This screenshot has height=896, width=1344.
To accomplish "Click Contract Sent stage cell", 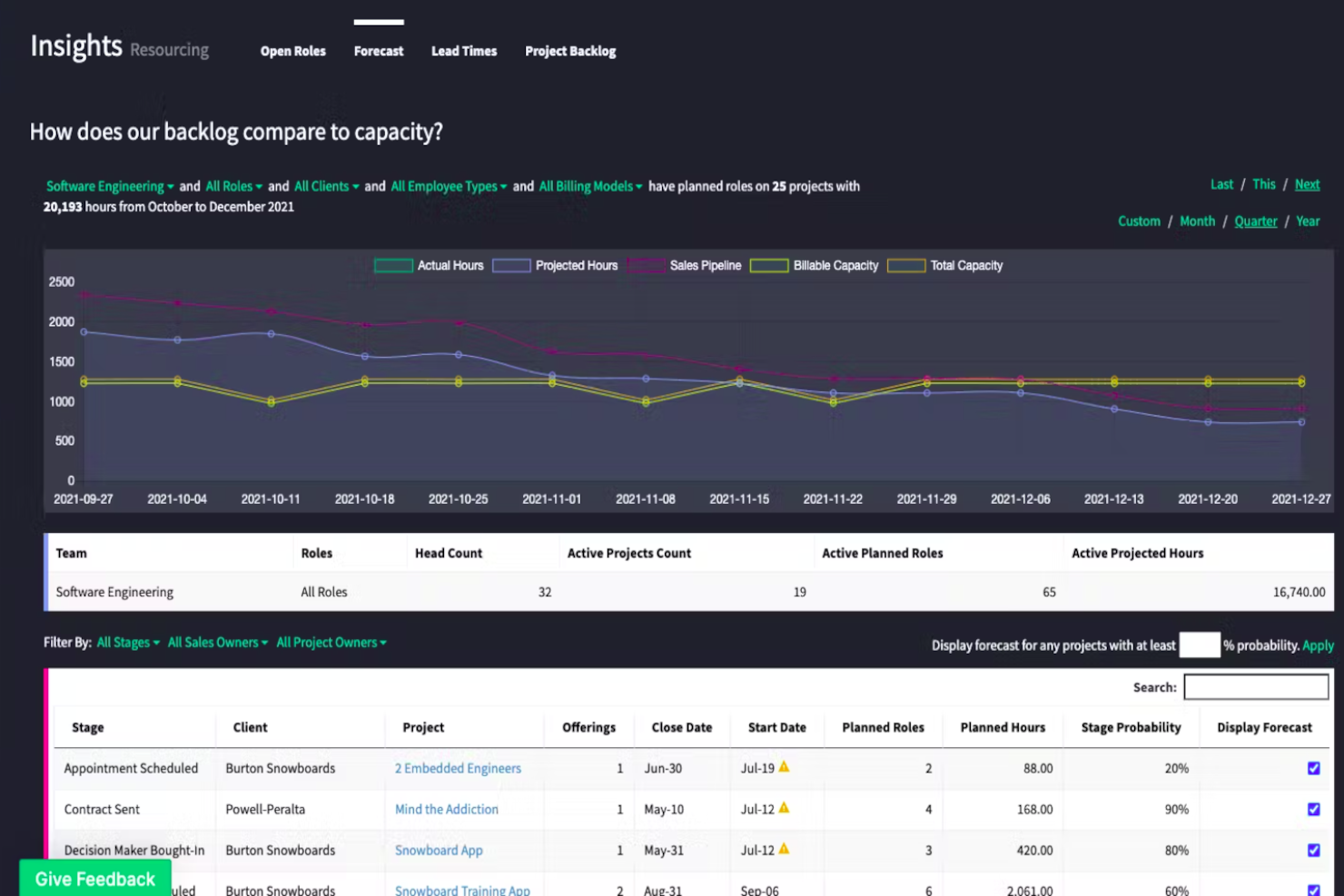I will 102,809.
